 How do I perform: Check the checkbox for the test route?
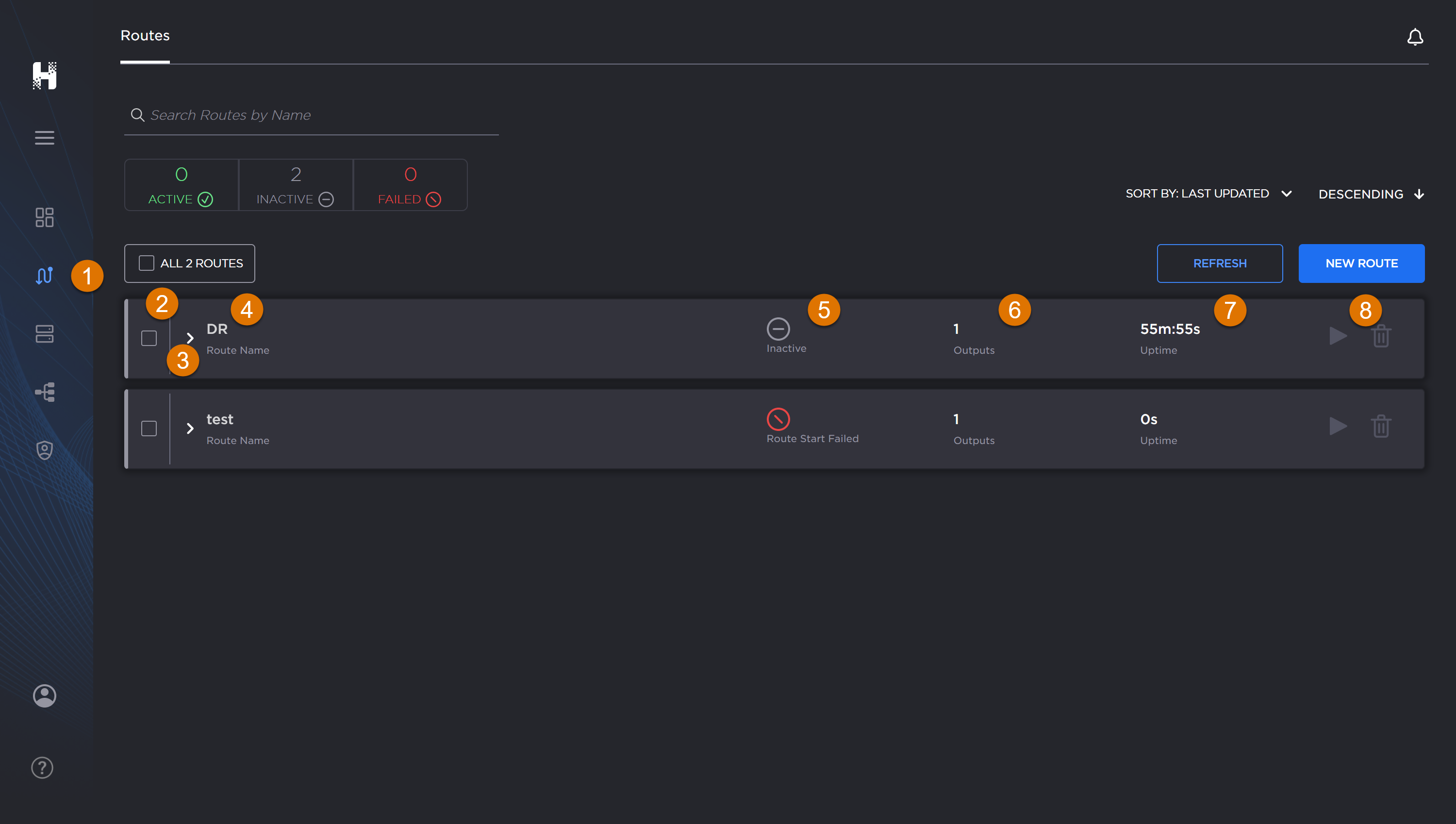point(149,428)
